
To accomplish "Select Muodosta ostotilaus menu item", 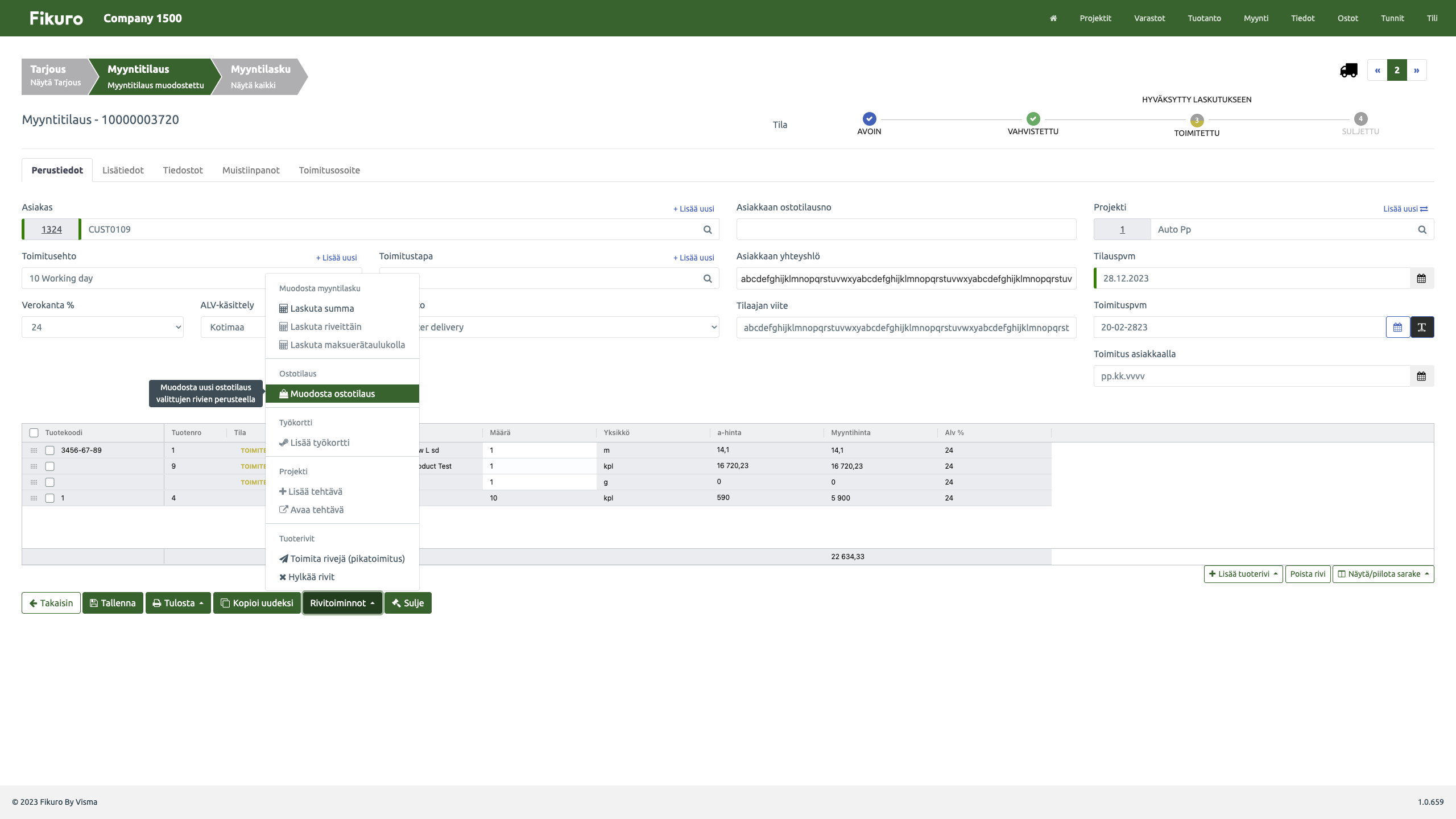I will (342, 394).
